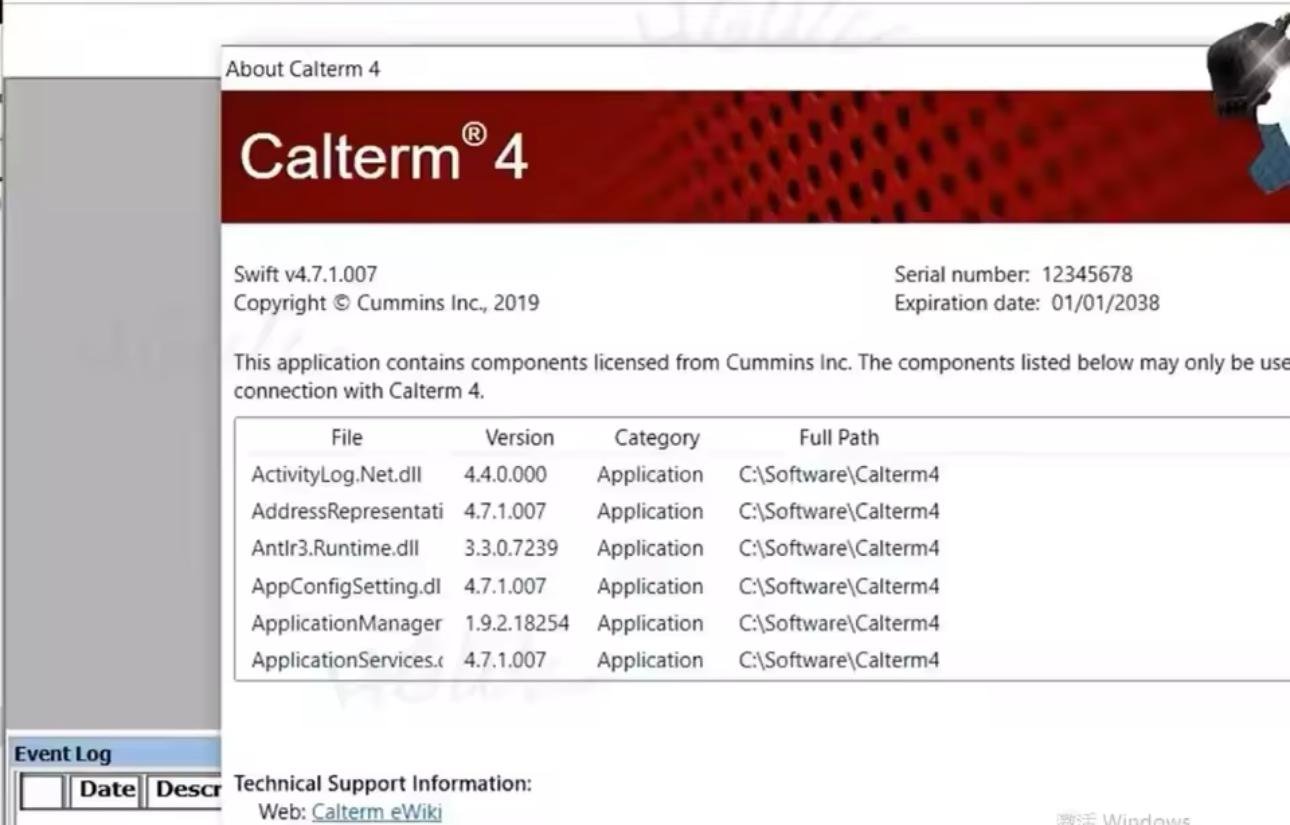Click the blank first Event Log column header
This screenshot has height=825, width=1290.
[x=42, y=791]
